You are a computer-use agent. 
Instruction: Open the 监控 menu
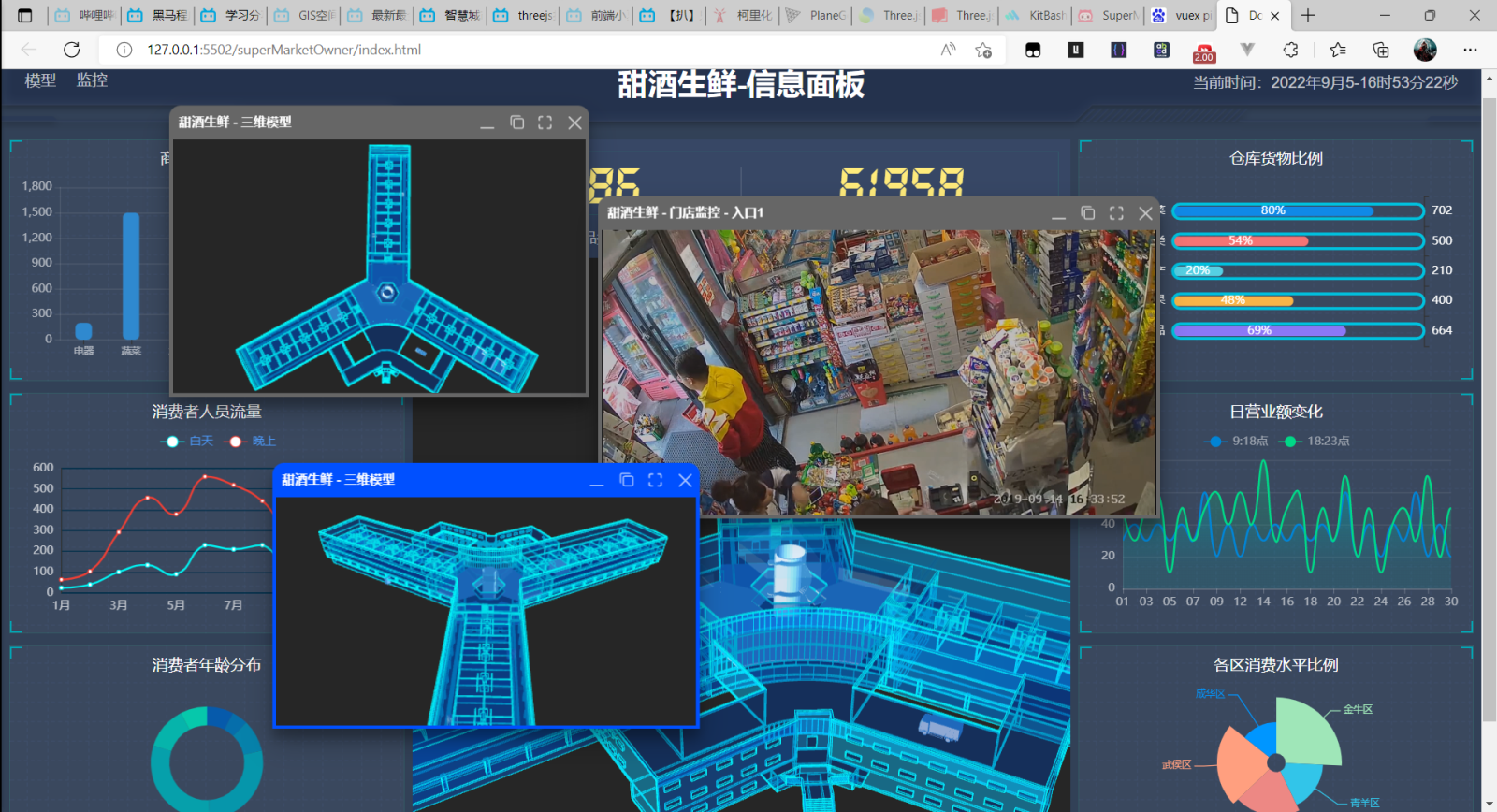point(92,80)
